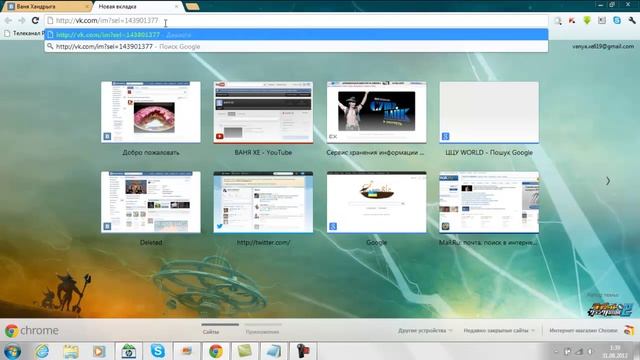This screenshot has height=360, width=640.
Task: Close the Новая вкладка tab
Action: (x=176, y=7)
